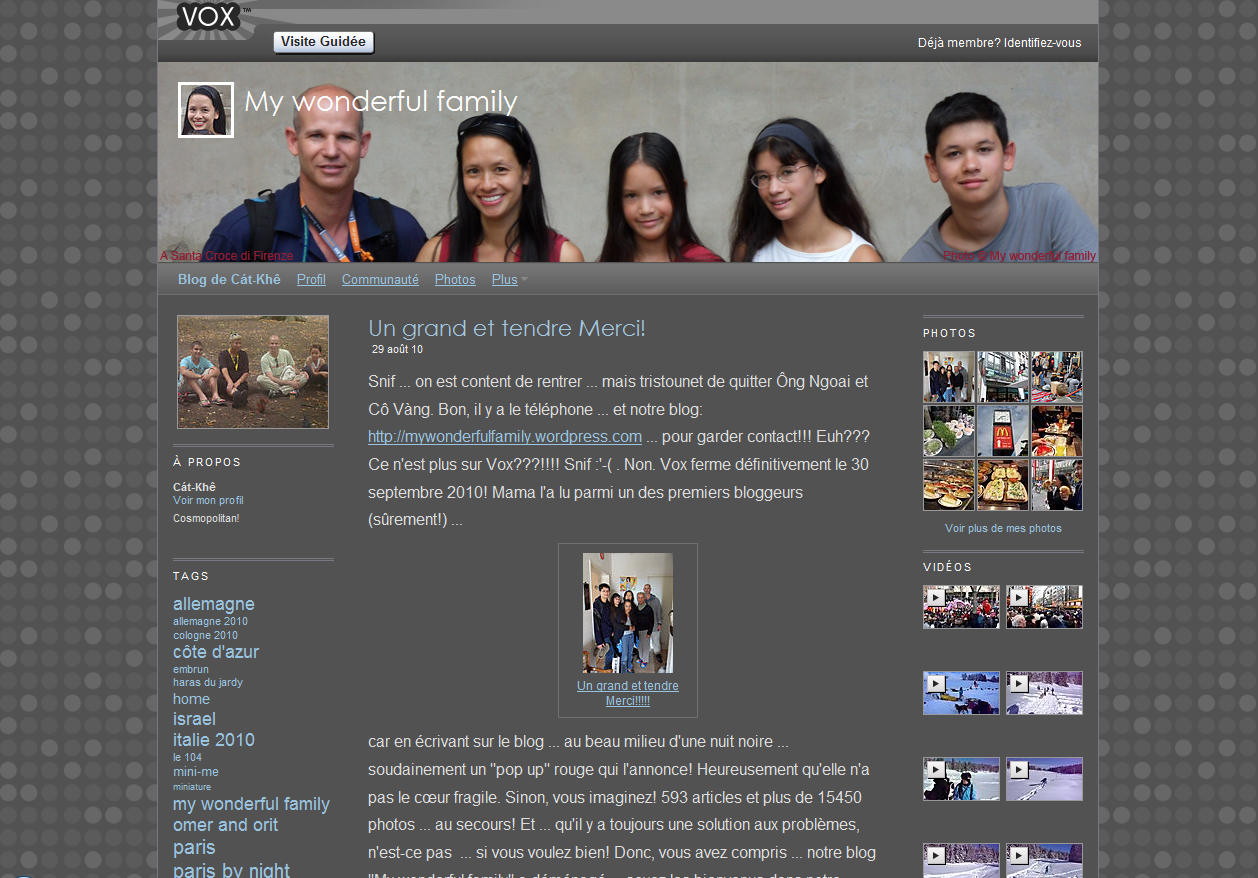Open the first photo in Photos grid
Screen dimensions: 1258x878
[x=948, y=377]
